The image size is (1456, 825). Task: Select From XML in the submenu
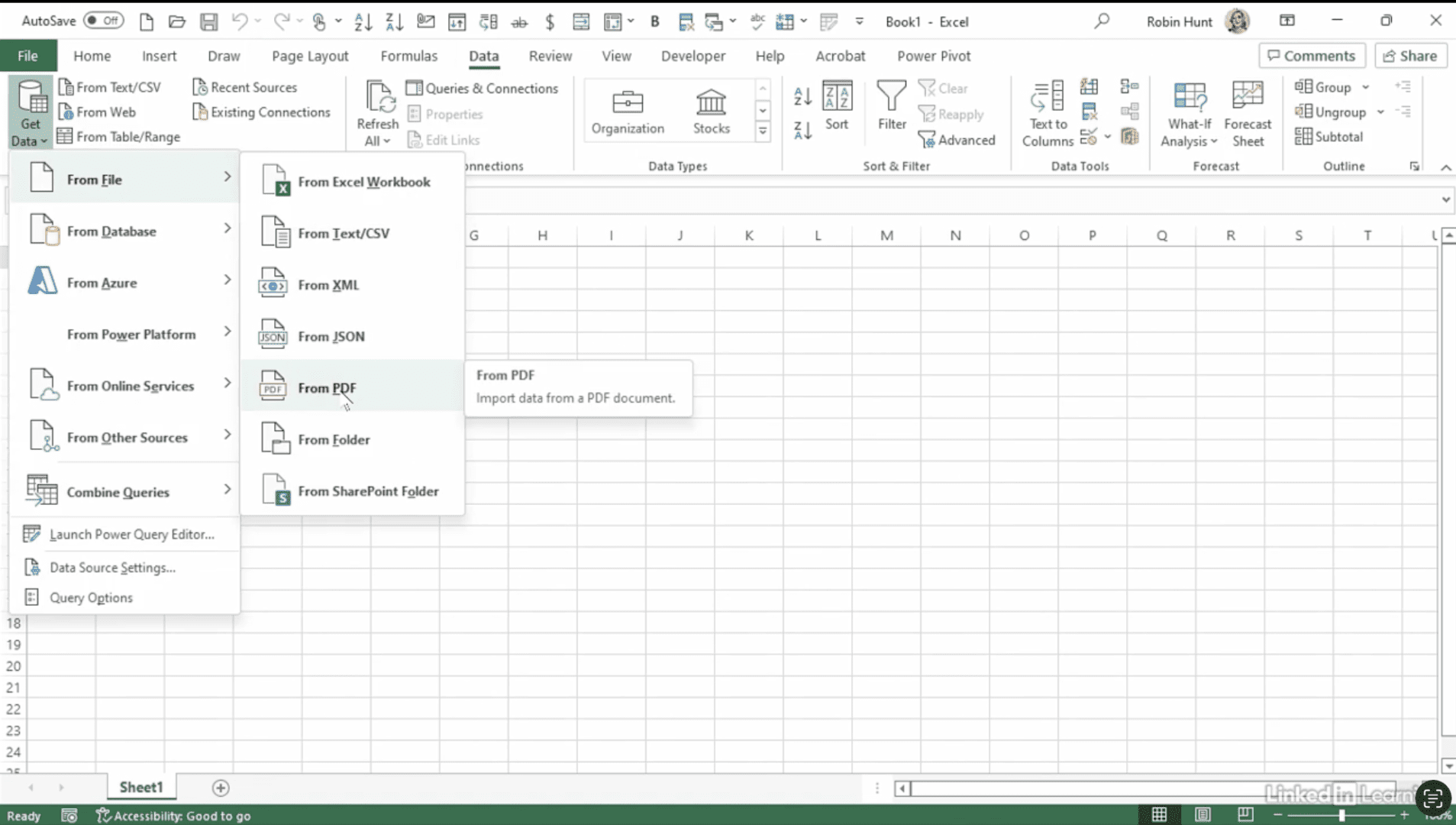point(352,285)
